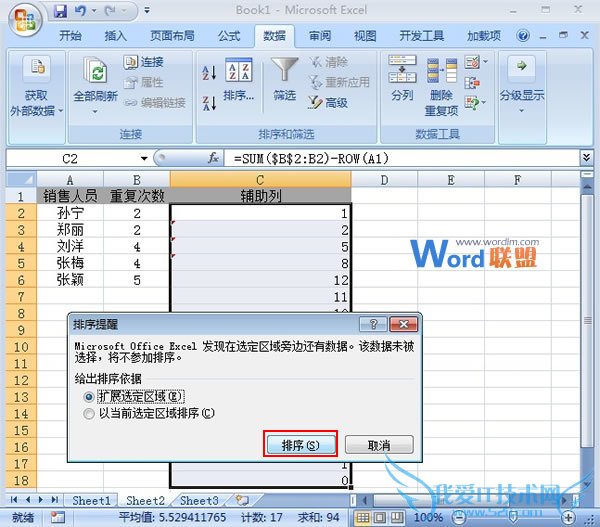Select row 6 header
The width and height of the screenshot is (600, 527).
(x=21, y=280)
